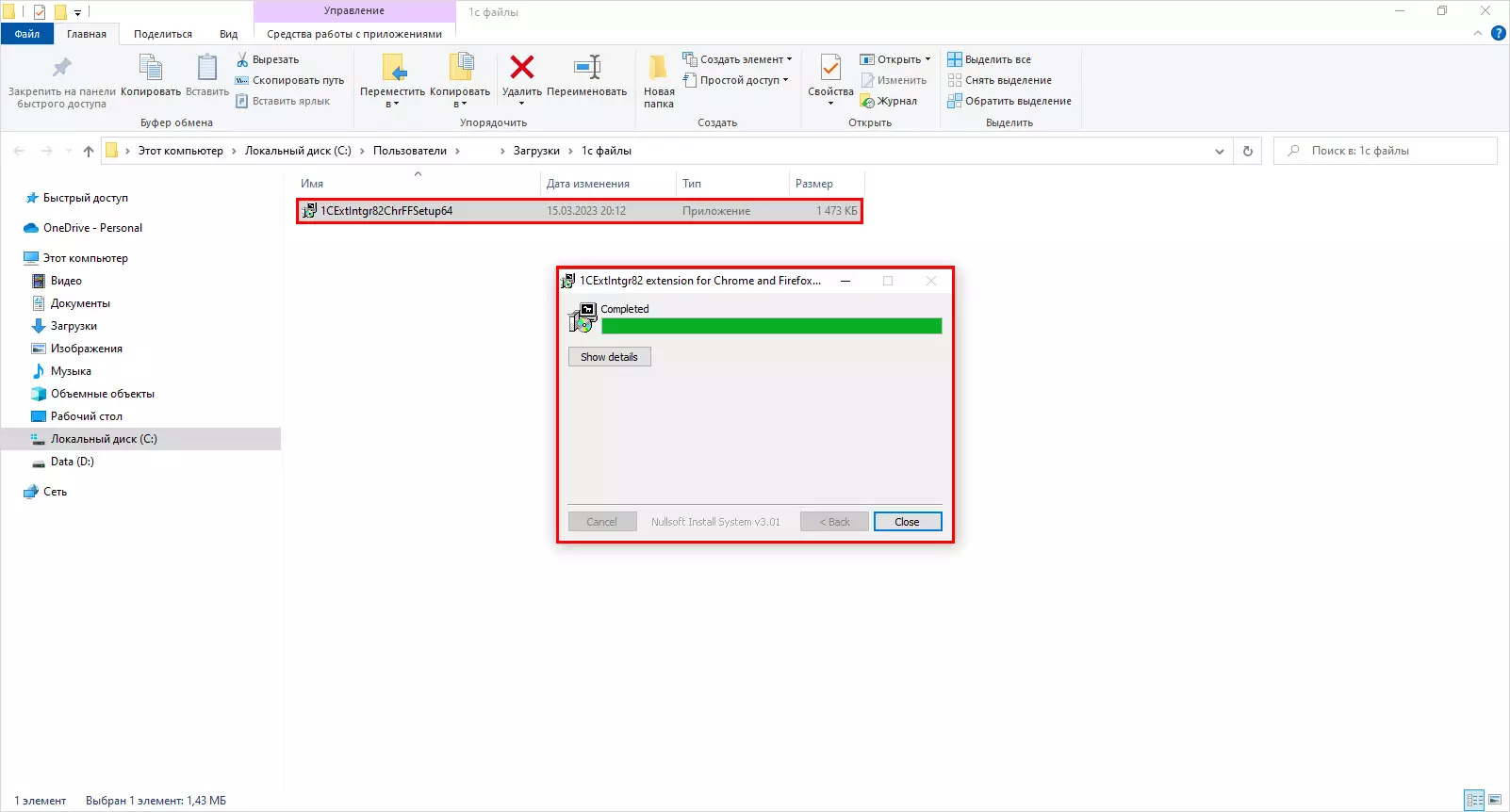Cut selection with Вырезать
This screenshot has width=1510, height=812.
(268, 59)
